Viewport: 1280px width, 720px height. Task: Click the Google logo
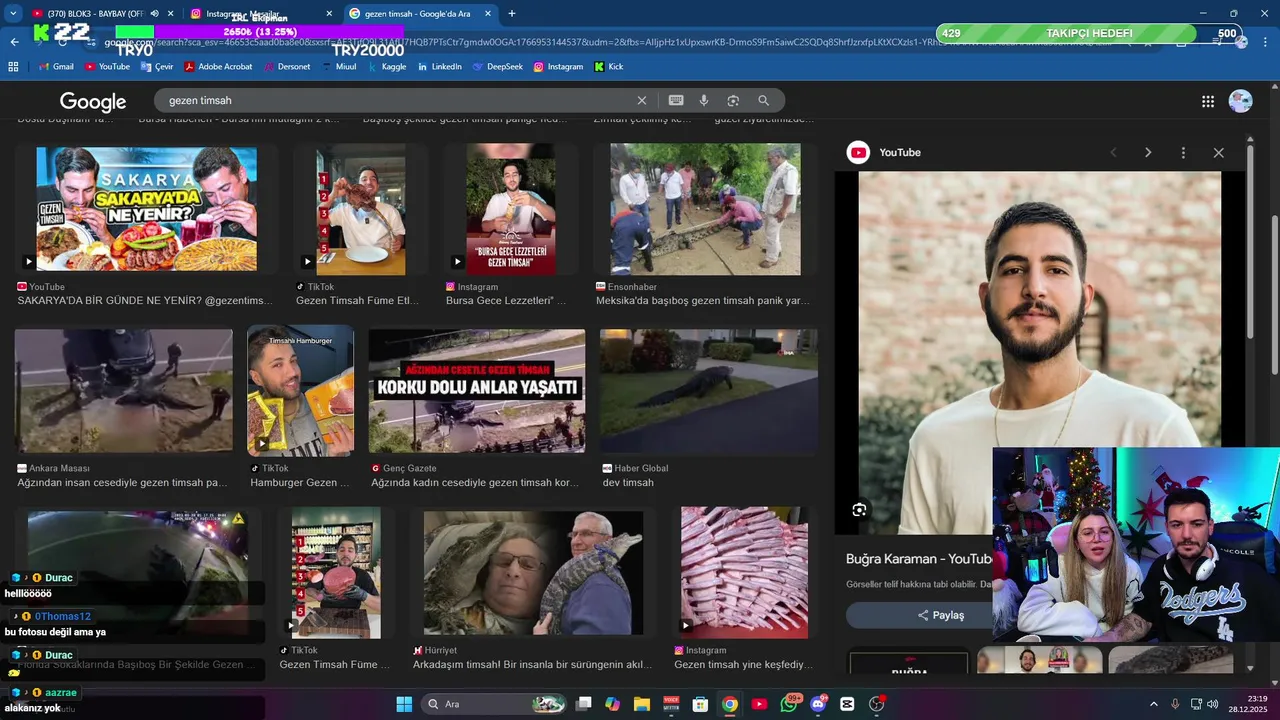pos(93,101)
